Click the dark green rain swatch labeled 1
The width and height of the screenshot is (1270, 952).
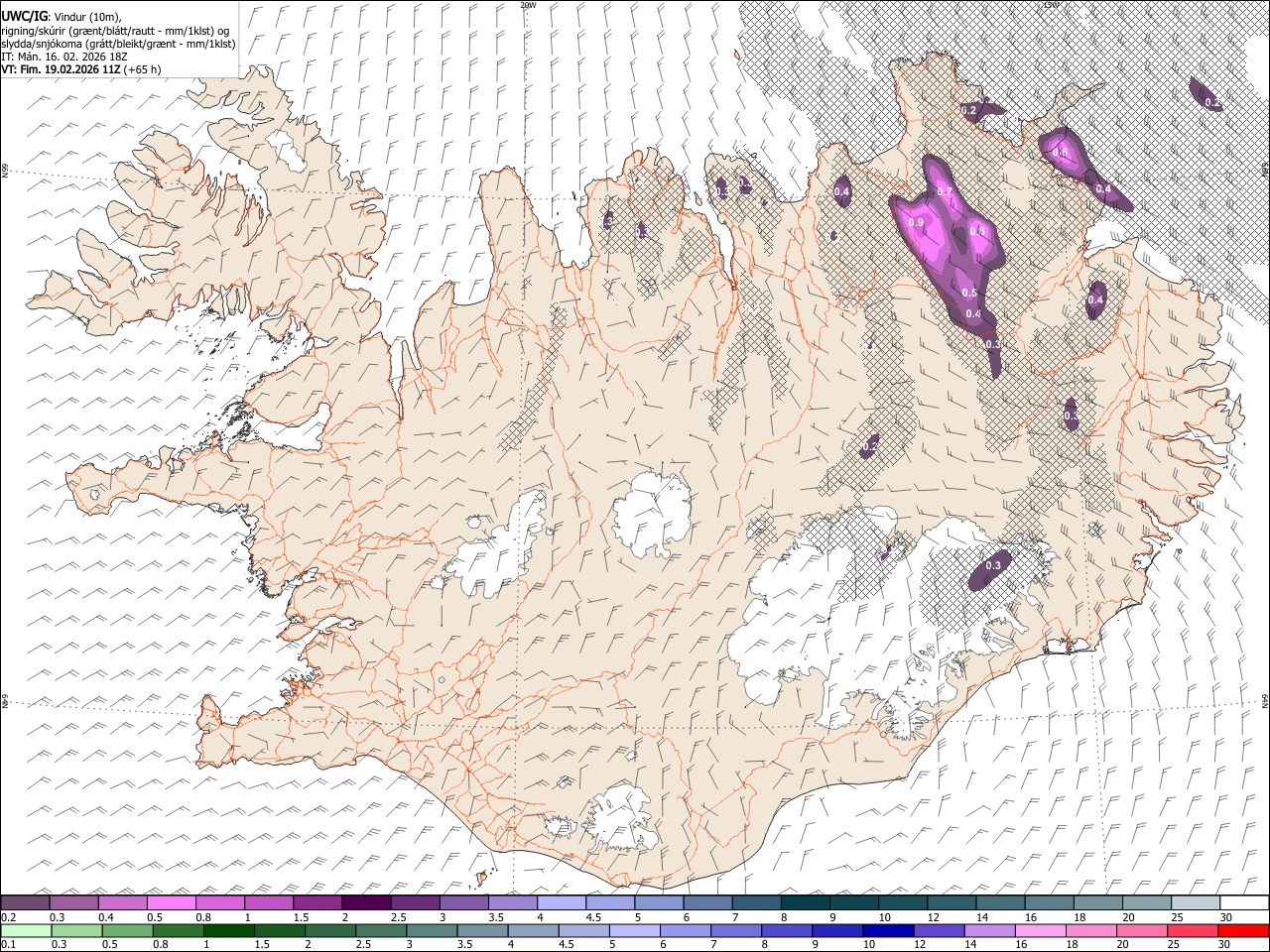point(229,930)
